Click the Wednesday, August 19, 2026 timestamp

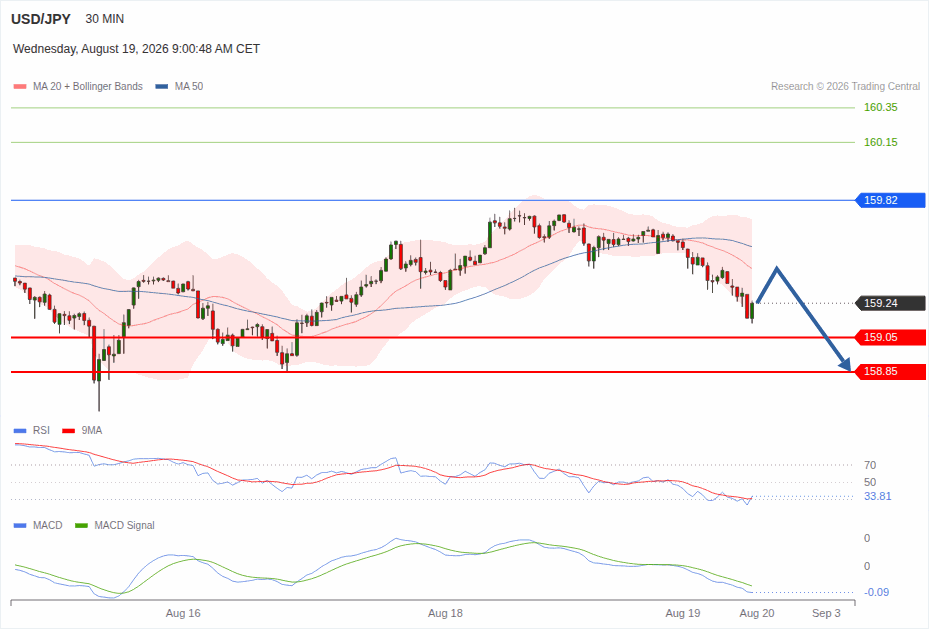136,49
